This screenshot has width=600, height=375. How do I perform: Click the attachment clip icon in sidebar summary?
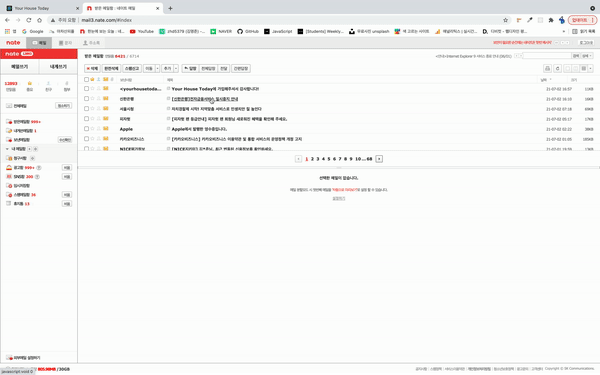point(67,83)
